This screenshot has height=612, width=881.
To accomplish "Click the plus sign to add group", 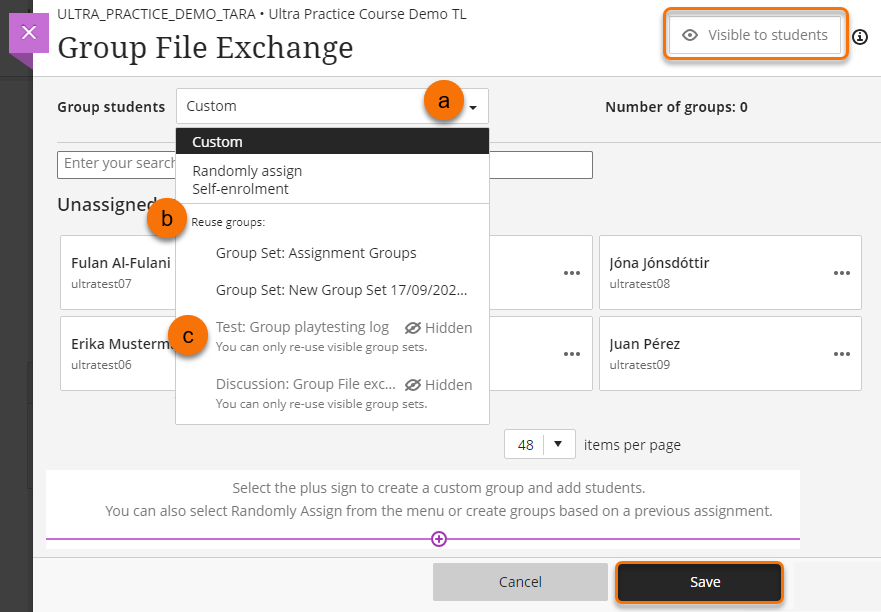I will point(438,539).
